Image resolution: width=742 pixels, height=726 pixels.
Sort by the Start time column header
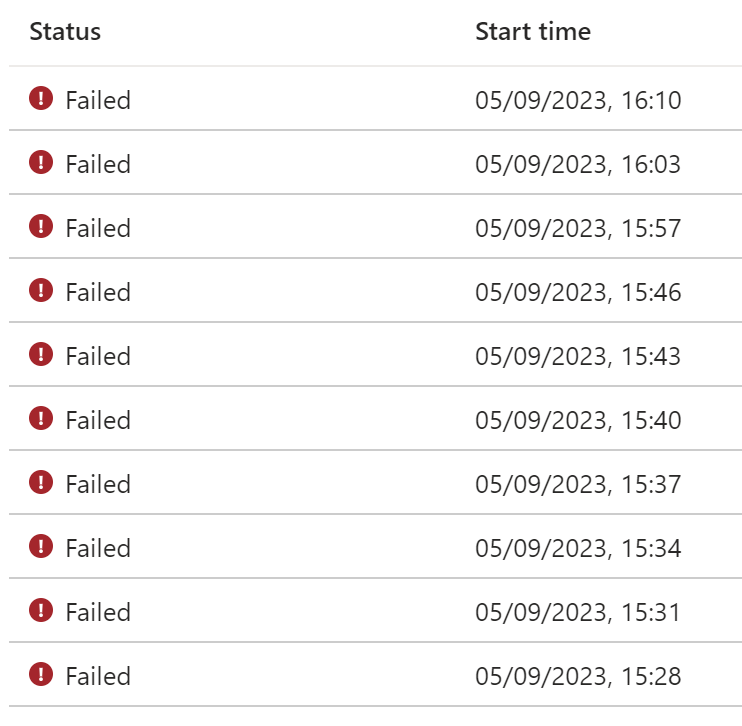(x=533, y=32)
